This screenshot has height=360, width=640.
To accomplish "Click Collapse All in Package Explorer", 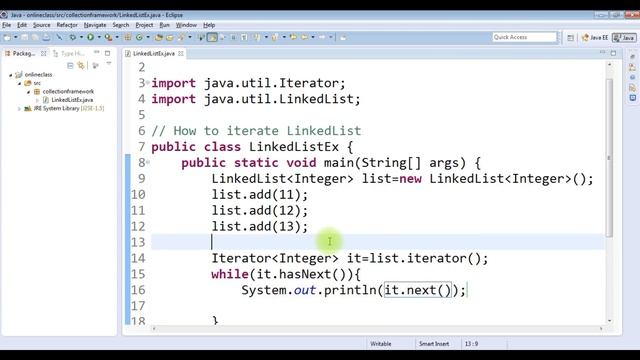I will [x=70, y=65].
